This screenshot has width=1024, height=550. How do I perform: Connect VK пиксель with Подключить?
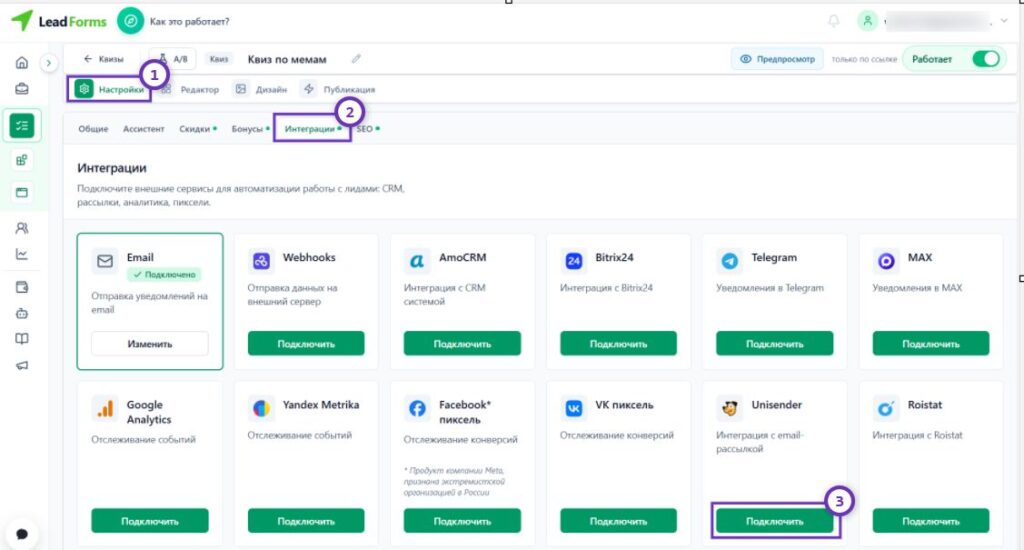tap(618, 521)
